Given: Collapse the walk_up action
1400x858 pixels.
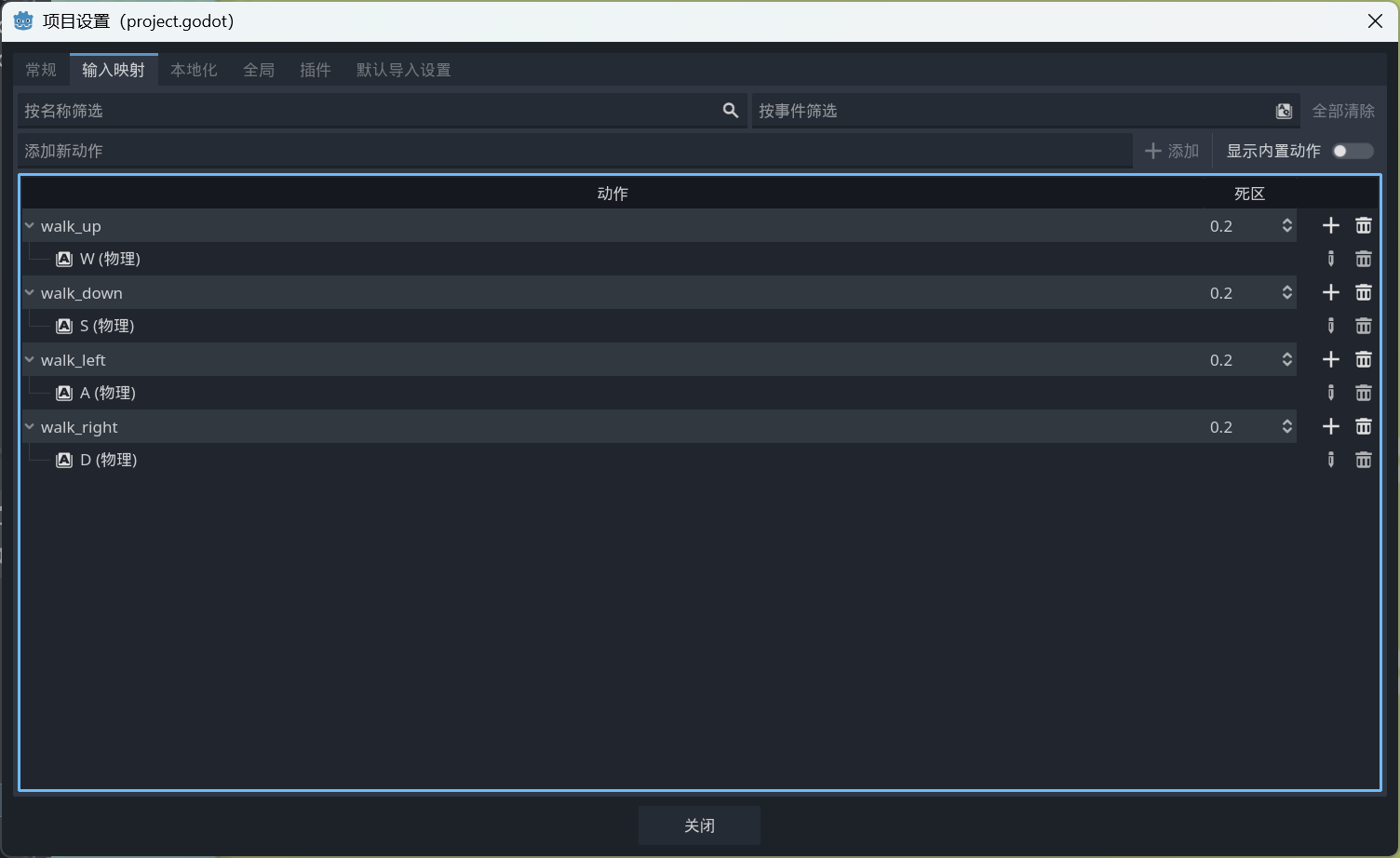Looking at the screenshot, I should coord(30,226).
